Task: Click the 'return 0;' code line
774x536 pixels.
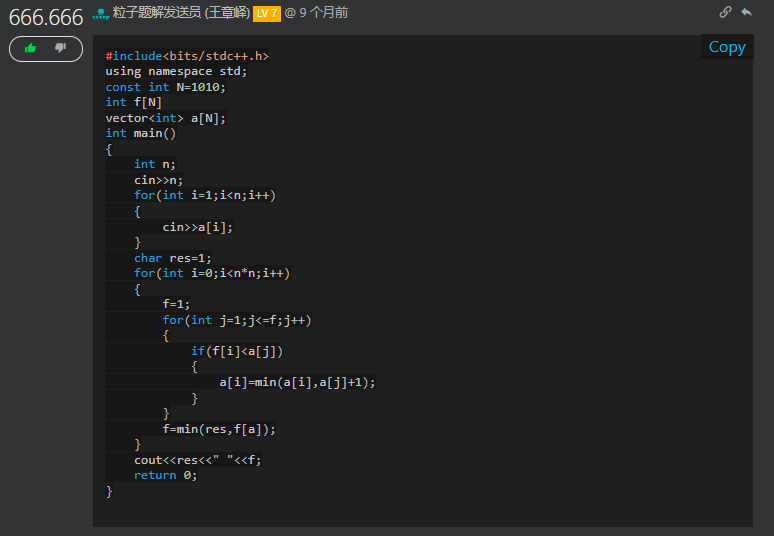Action: [x=166, y=475]
